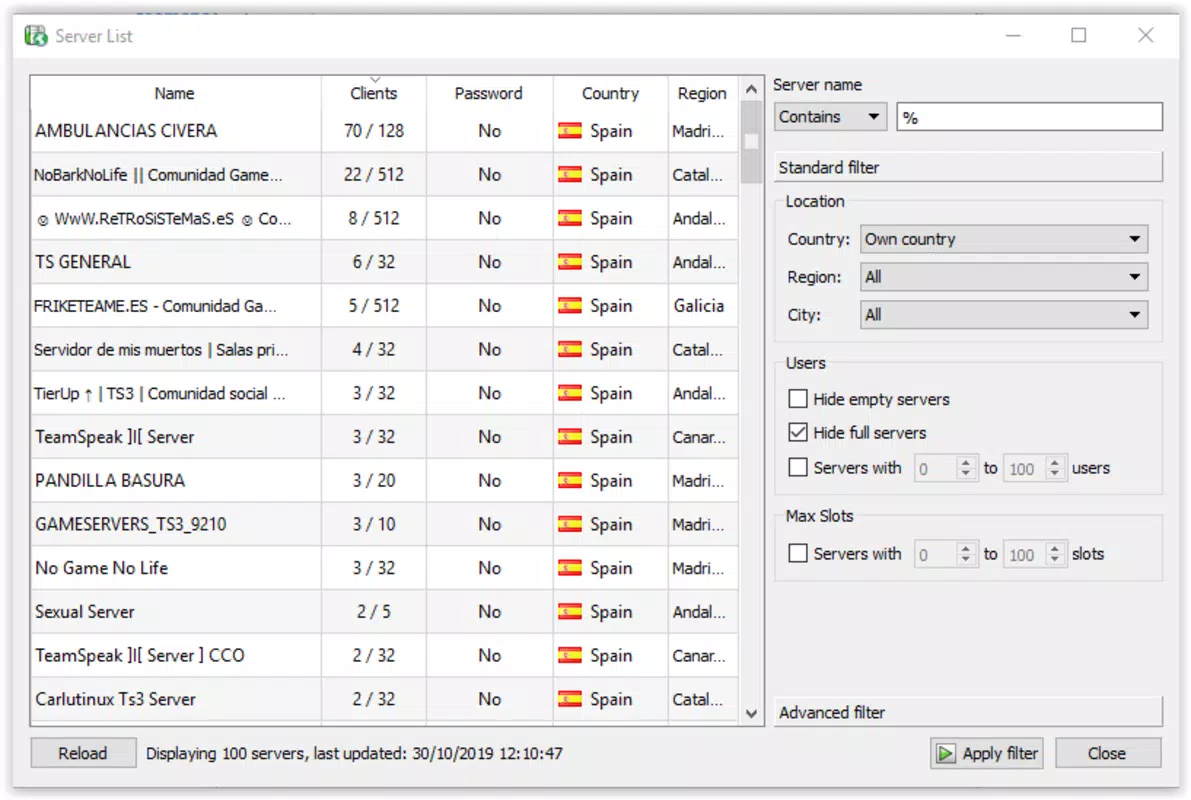This screenshot has height=800, width=1191.
Task: Click the server list scrollbar thumb
Action: click(x=751, y=142)
